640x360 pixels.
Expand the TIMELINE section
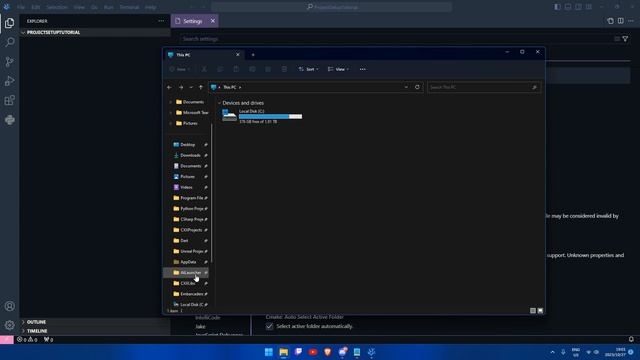[x=23, y=331]
